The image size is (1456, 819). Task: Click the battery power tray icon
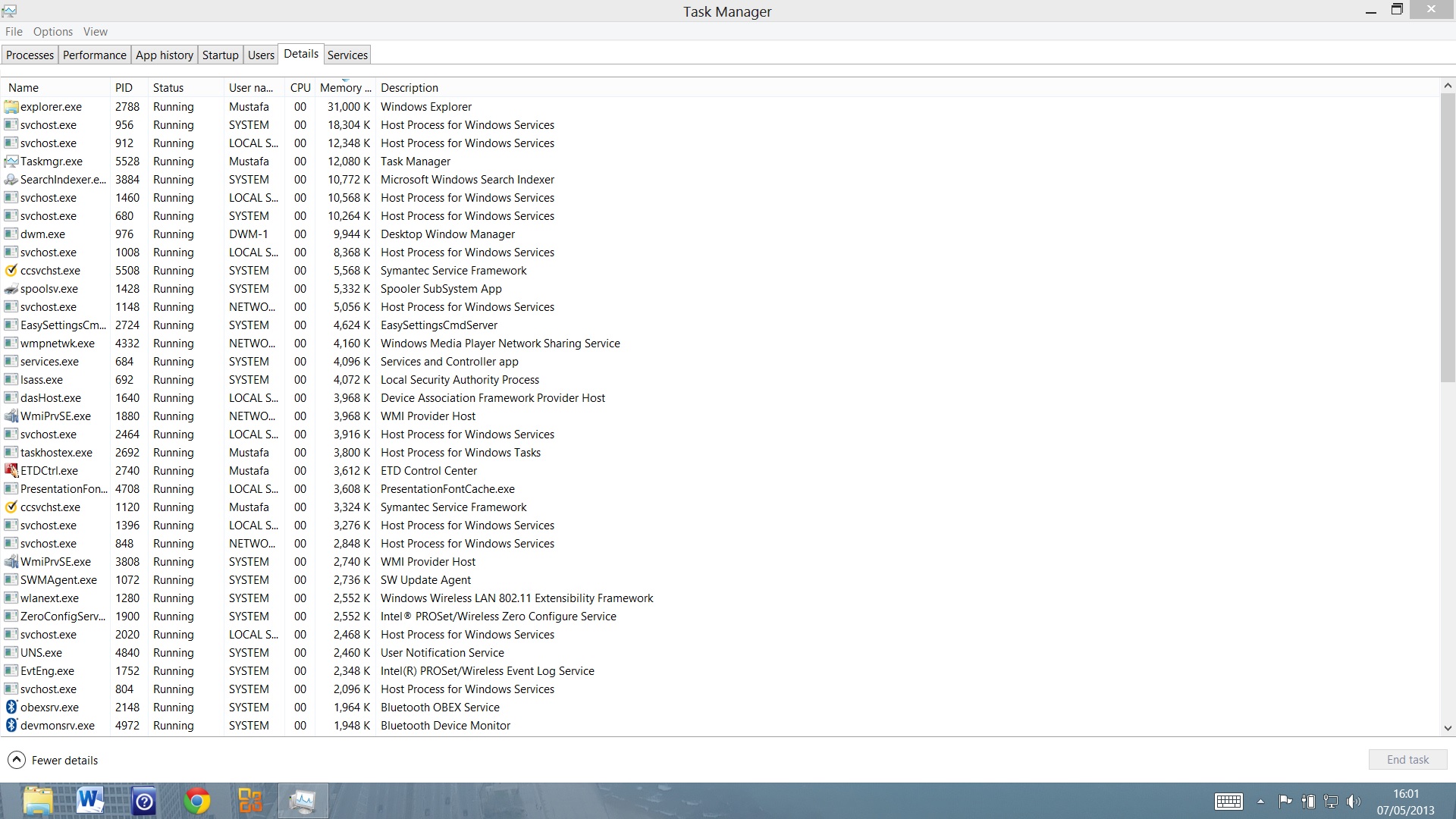pos(1308,801)
